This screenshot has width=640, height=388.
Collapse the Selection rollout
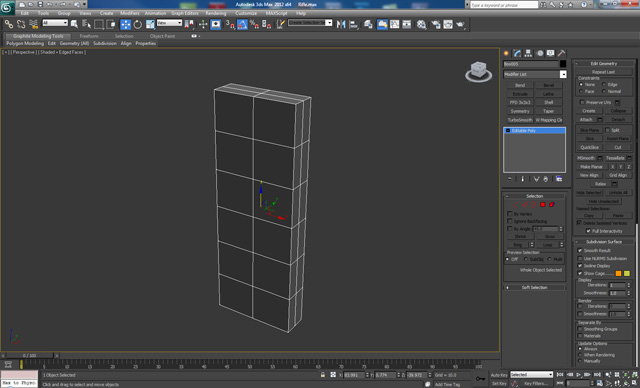pyautogui.click(x=535, y=196)
